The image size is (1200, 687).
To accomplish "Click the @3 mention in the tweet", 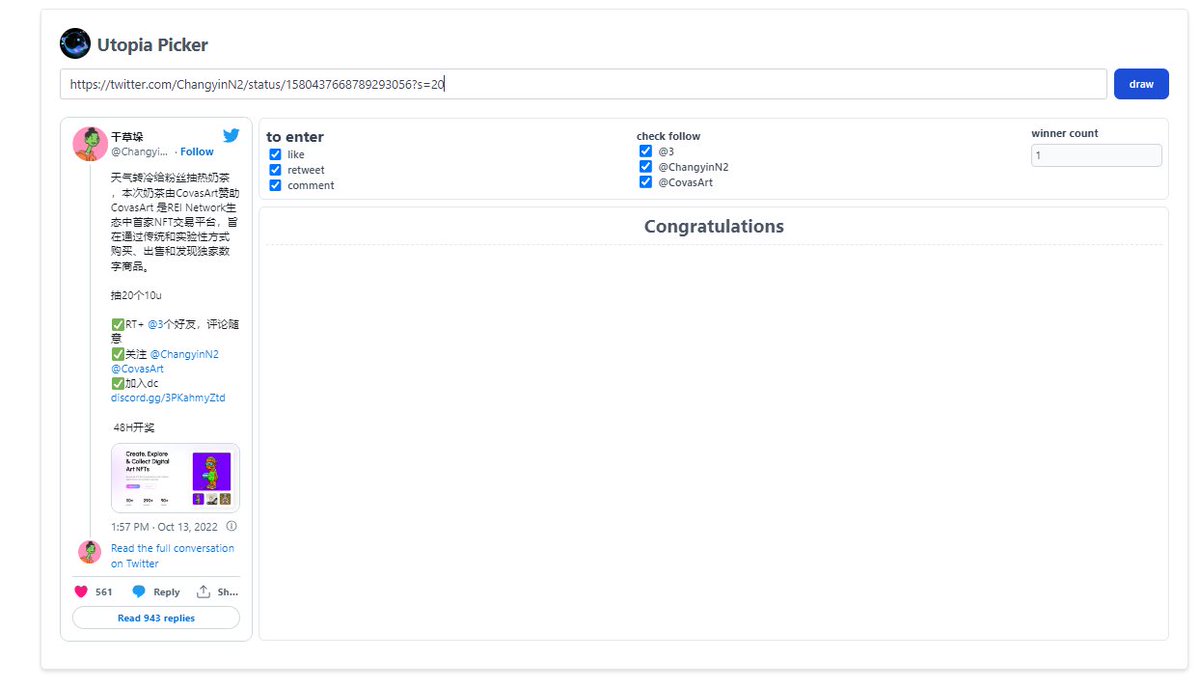I will 155,325.
